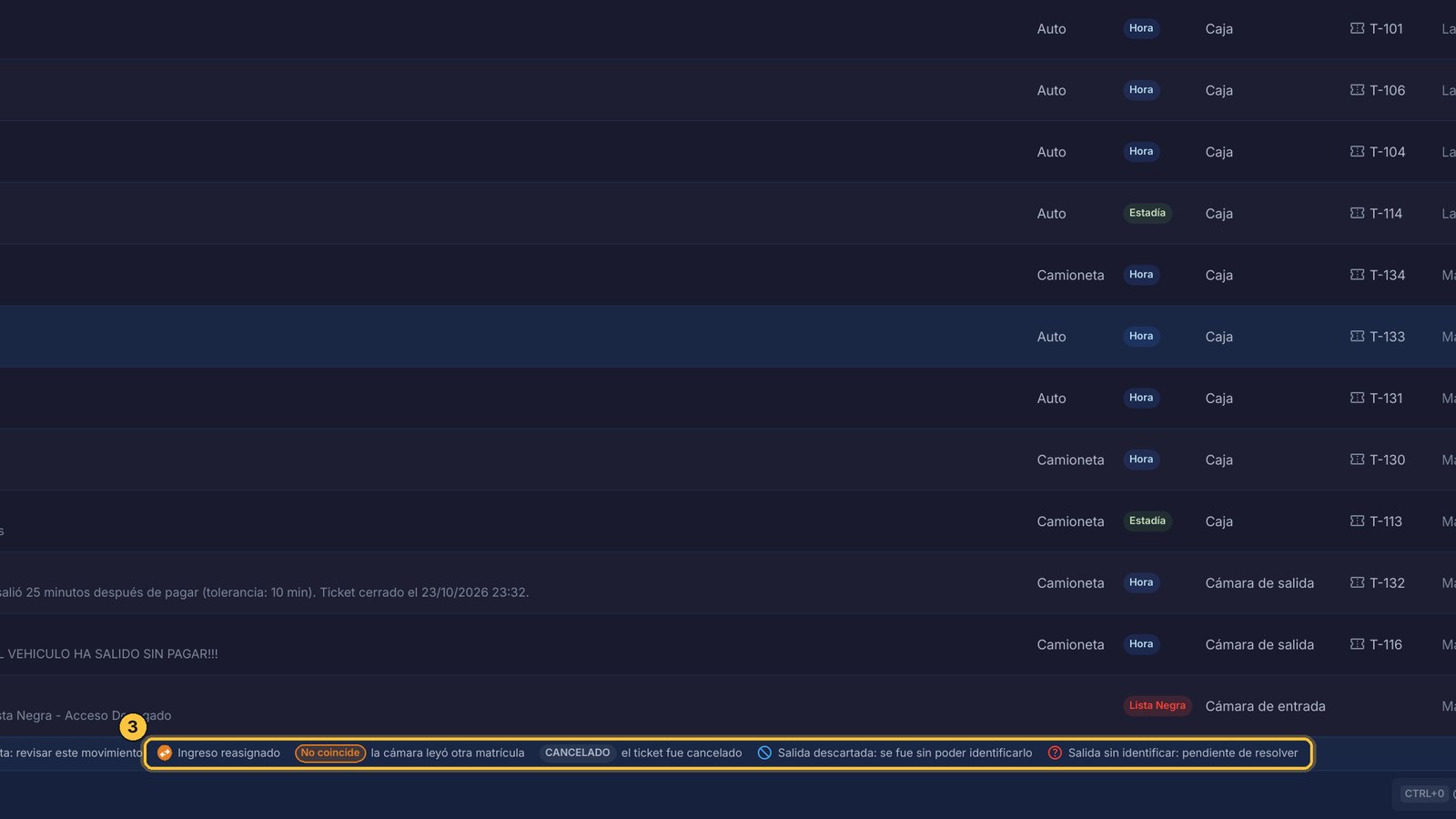Select 'Cámara de entrada' in the Lista Negra row
This screenshot has width=1456, height=819.
(1265, 706)
